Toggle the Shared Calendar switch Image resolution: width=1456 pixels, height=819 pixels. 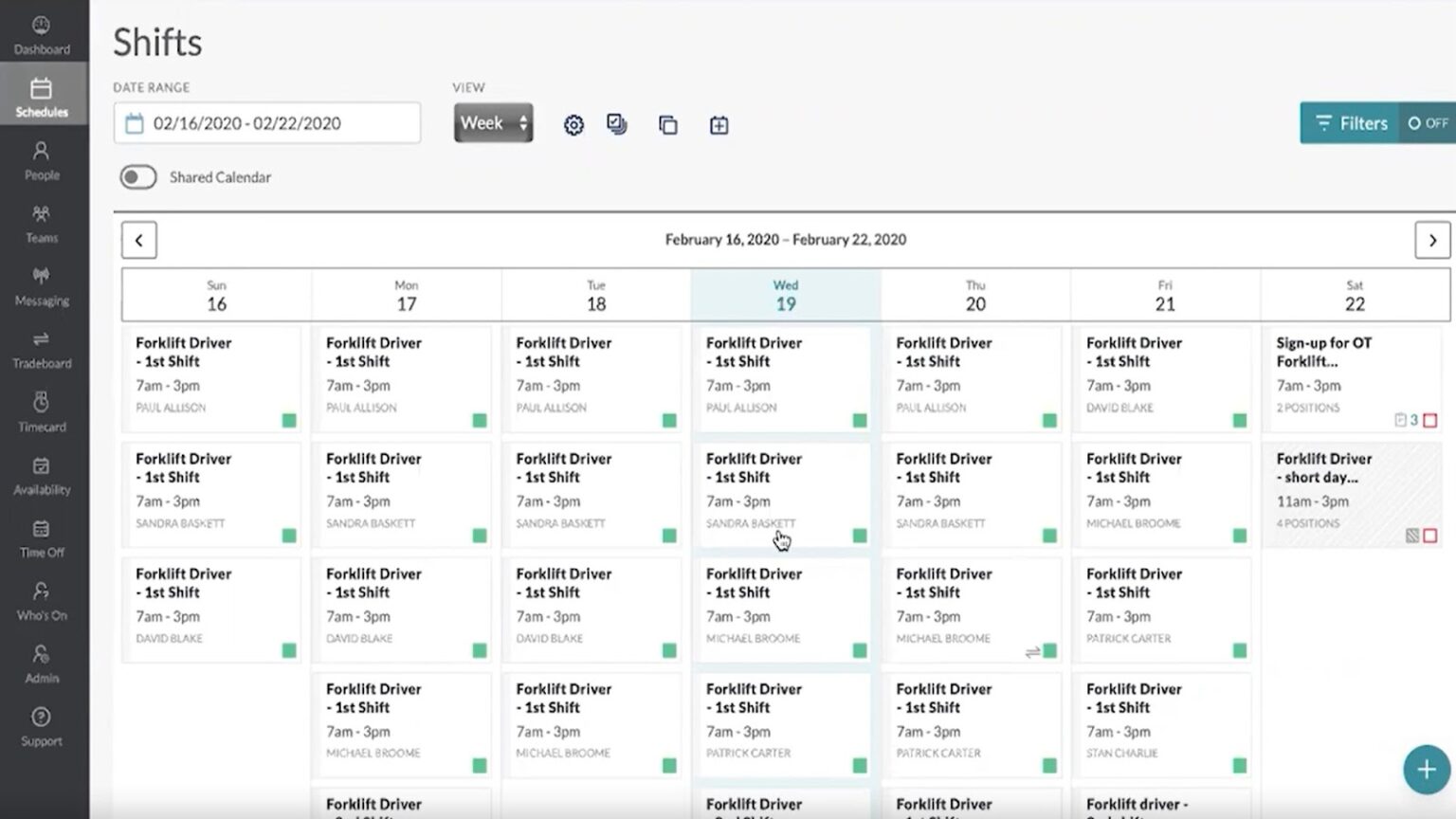click(x=137, y=177)
